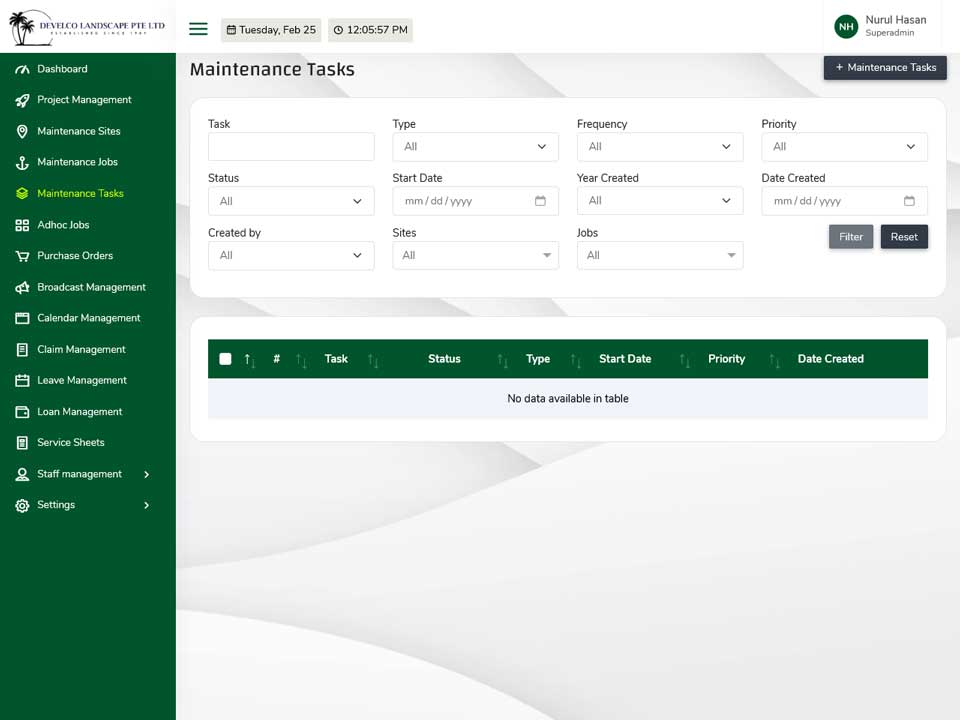This screenshot has height=720, width=960.
Task: Click the Task text input field
Action: tap(291, 147)
